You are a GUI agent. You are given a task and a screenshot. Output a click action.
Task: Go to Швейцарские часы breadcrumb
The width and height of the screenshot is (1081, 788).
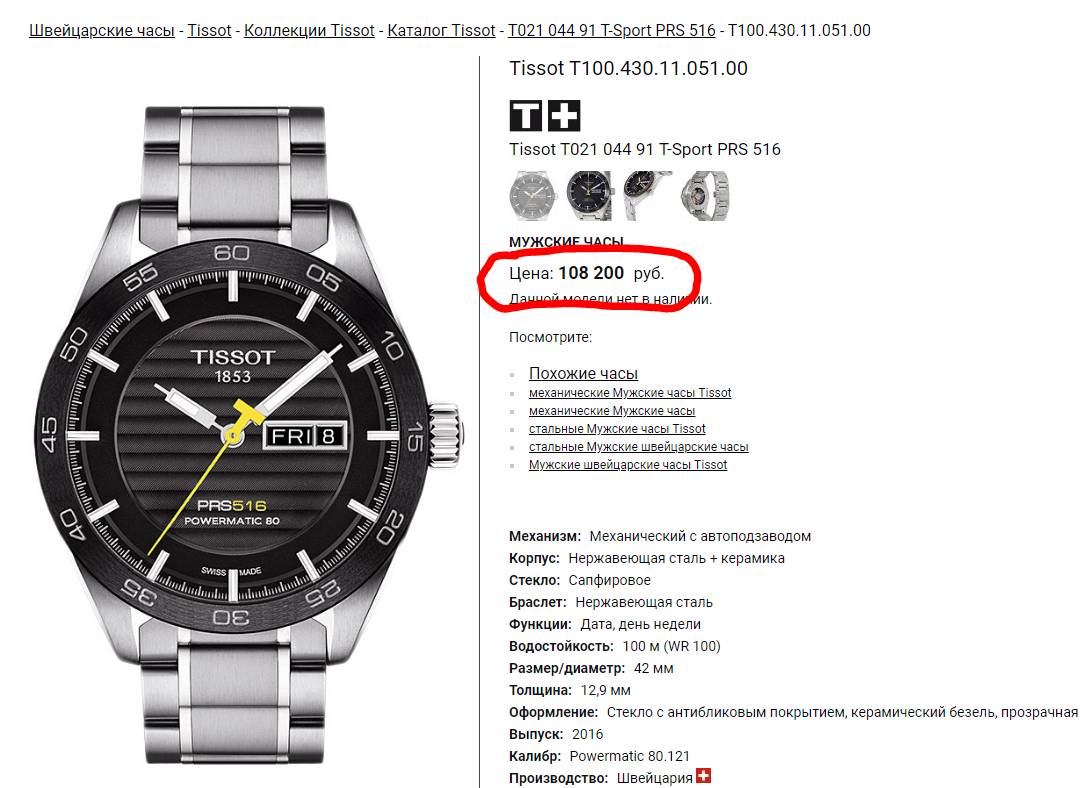tap(101, 30)
